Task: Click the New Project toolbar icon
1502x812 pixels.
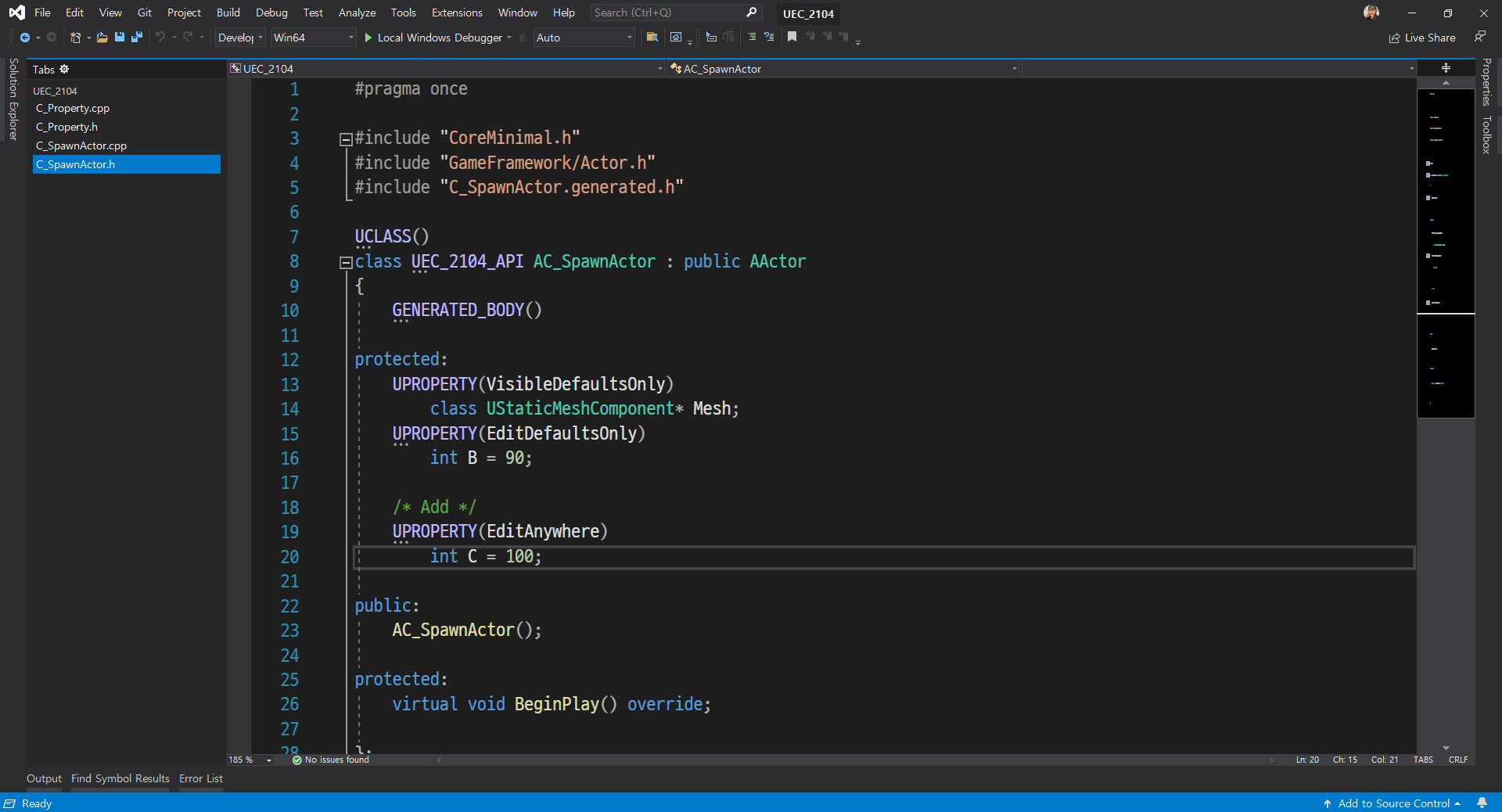Action: tap(76, 38)
